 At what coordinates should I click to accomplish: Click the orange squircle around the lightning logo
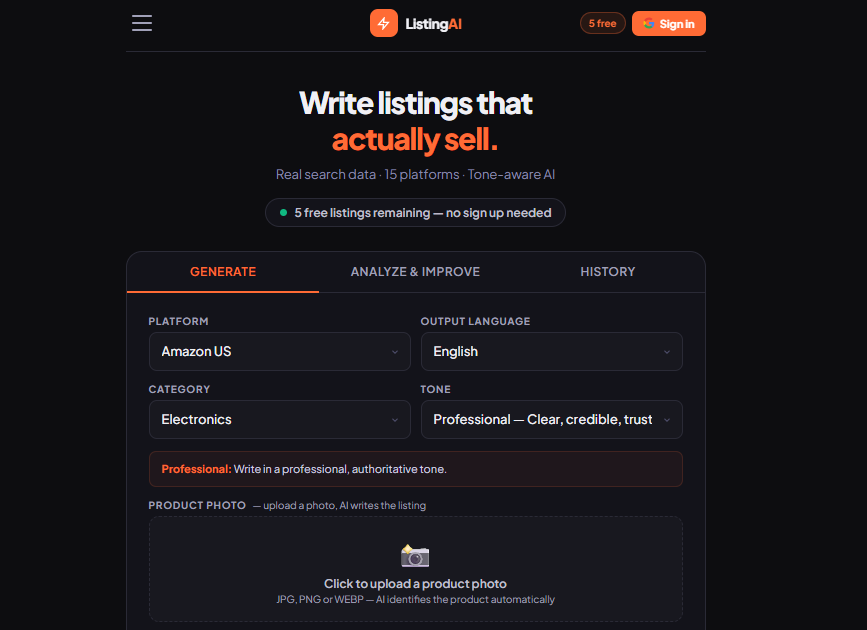click(x=384, y=22)
